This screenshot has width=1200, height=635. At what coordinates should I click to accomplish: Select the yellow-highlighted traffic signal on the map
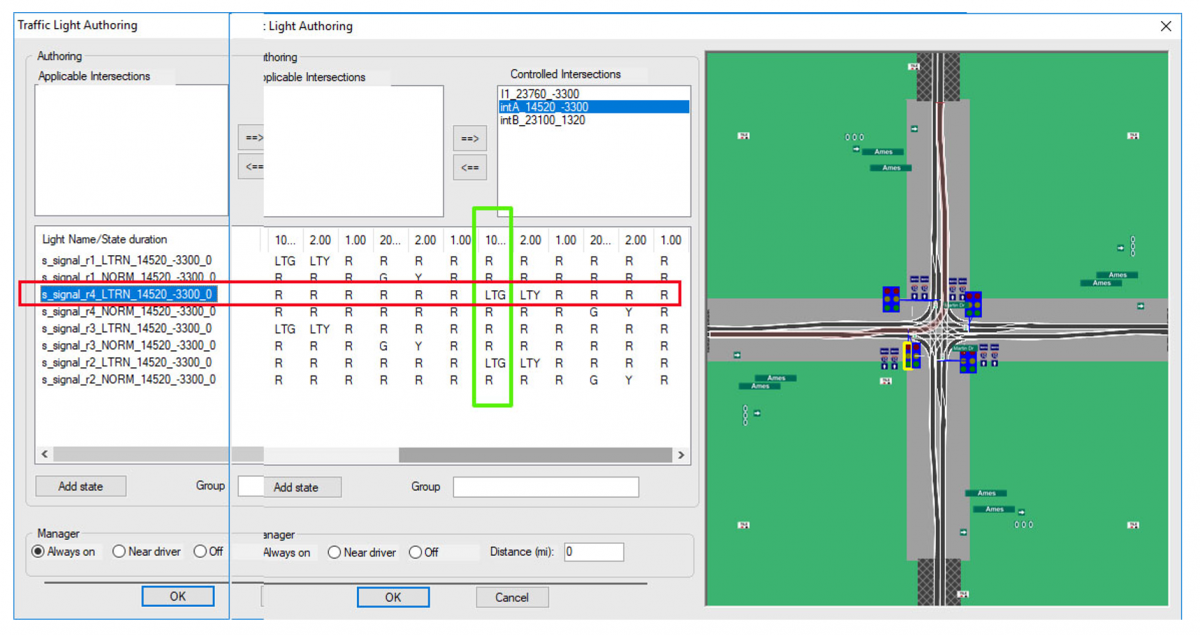[x=908, y=356]
